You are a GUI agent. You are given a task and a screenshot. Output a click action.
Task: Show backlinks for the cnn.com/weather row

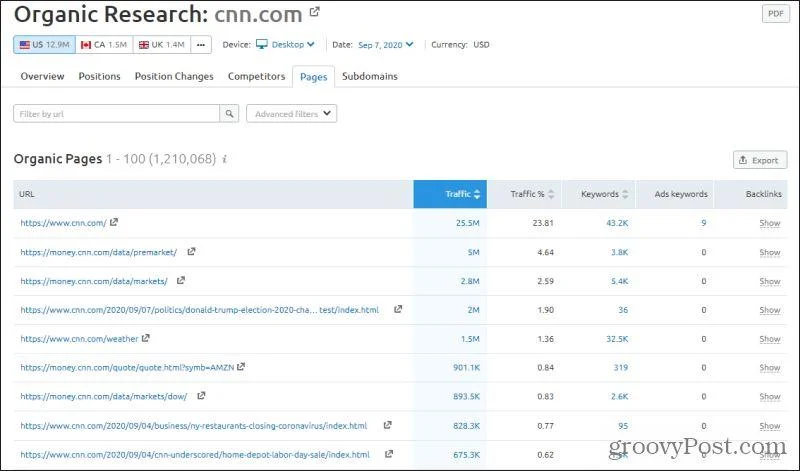[x=769, y=339]
